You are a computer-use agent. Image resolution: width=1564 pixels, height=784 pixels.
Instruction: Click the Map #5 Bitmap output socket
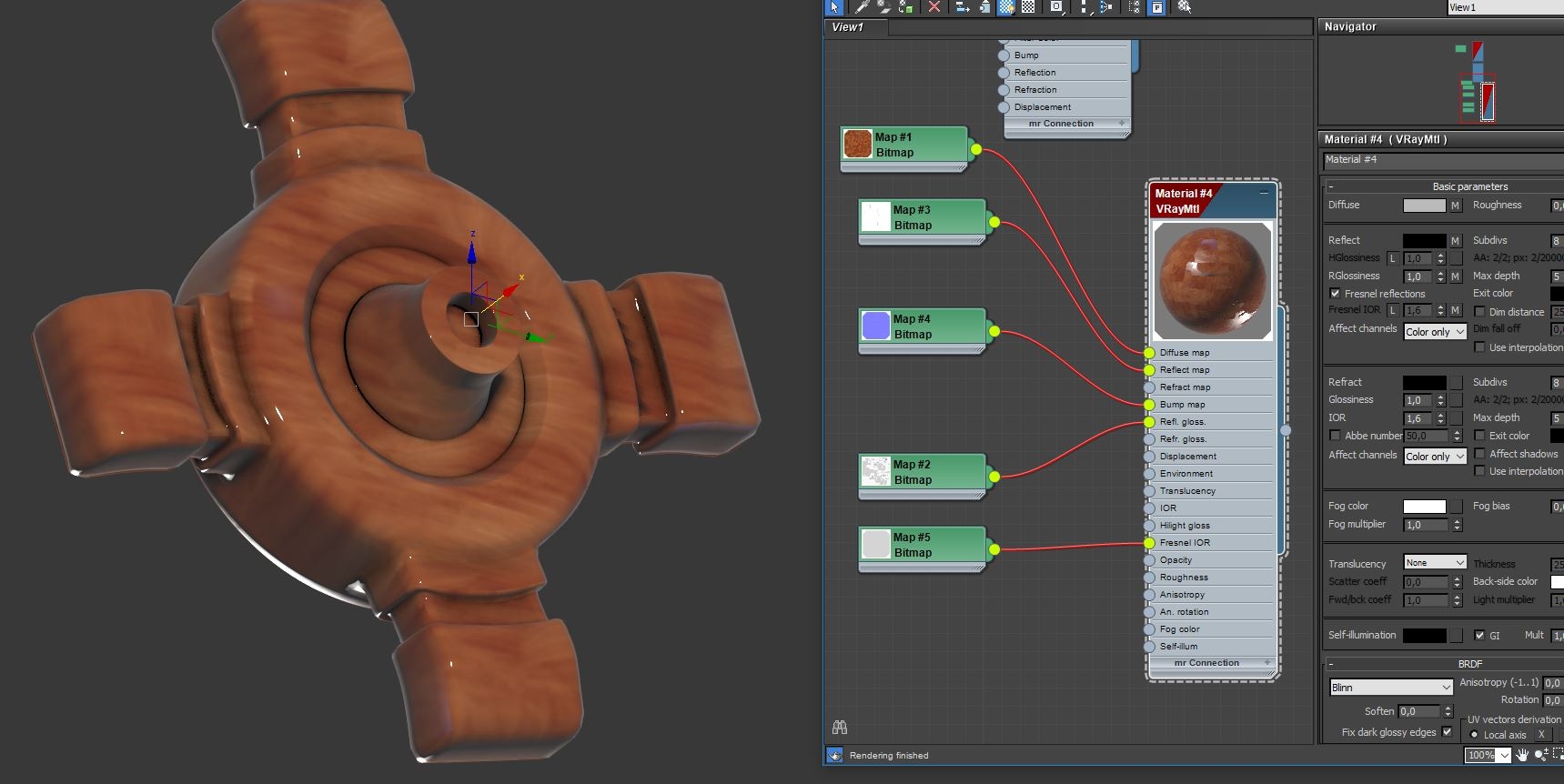pyautogui.click(x=994, y=549)
